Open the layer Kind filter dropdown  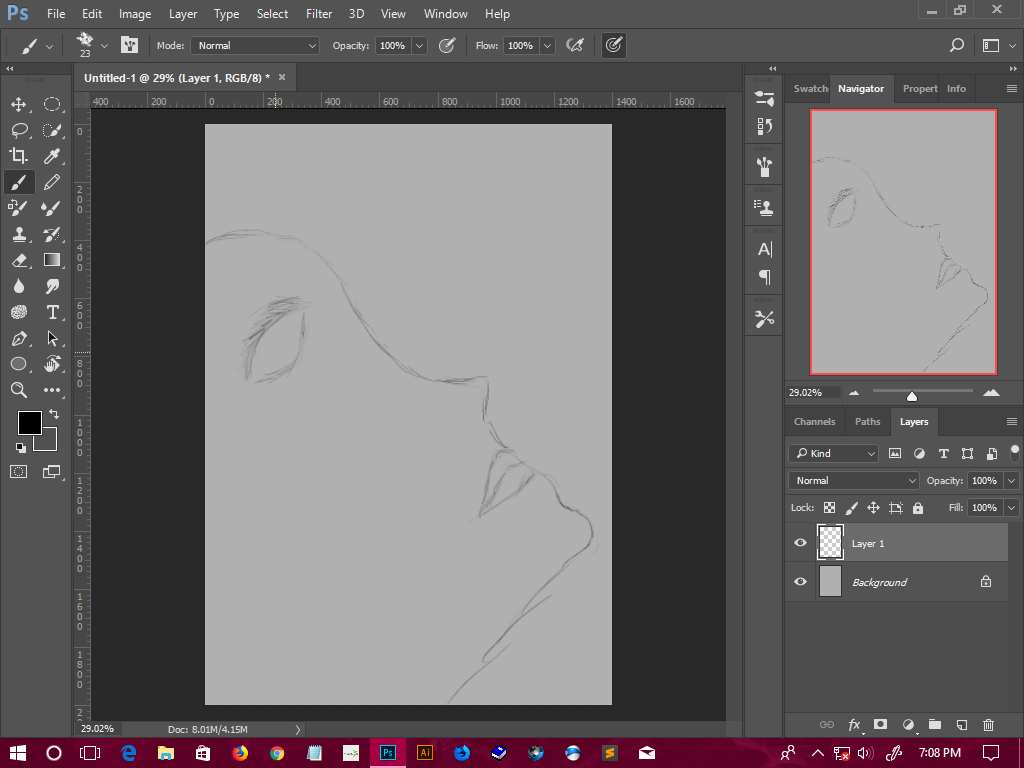pos(832,454)
